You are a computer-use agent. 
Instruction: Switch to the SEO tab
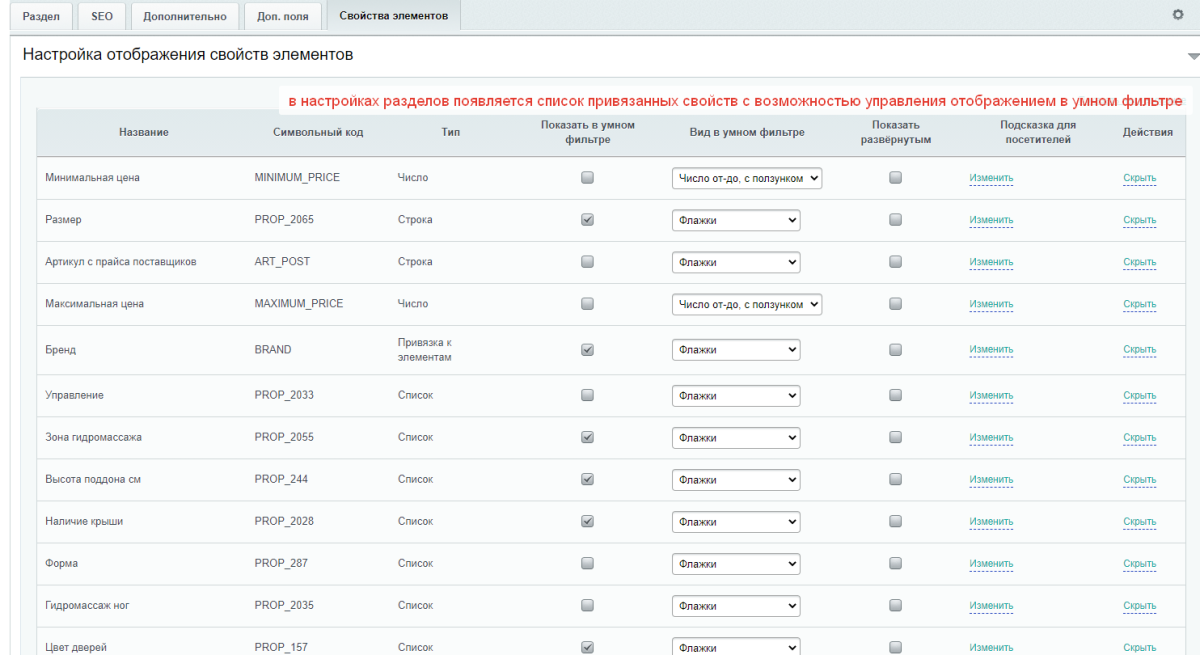[x=102, y=16]
